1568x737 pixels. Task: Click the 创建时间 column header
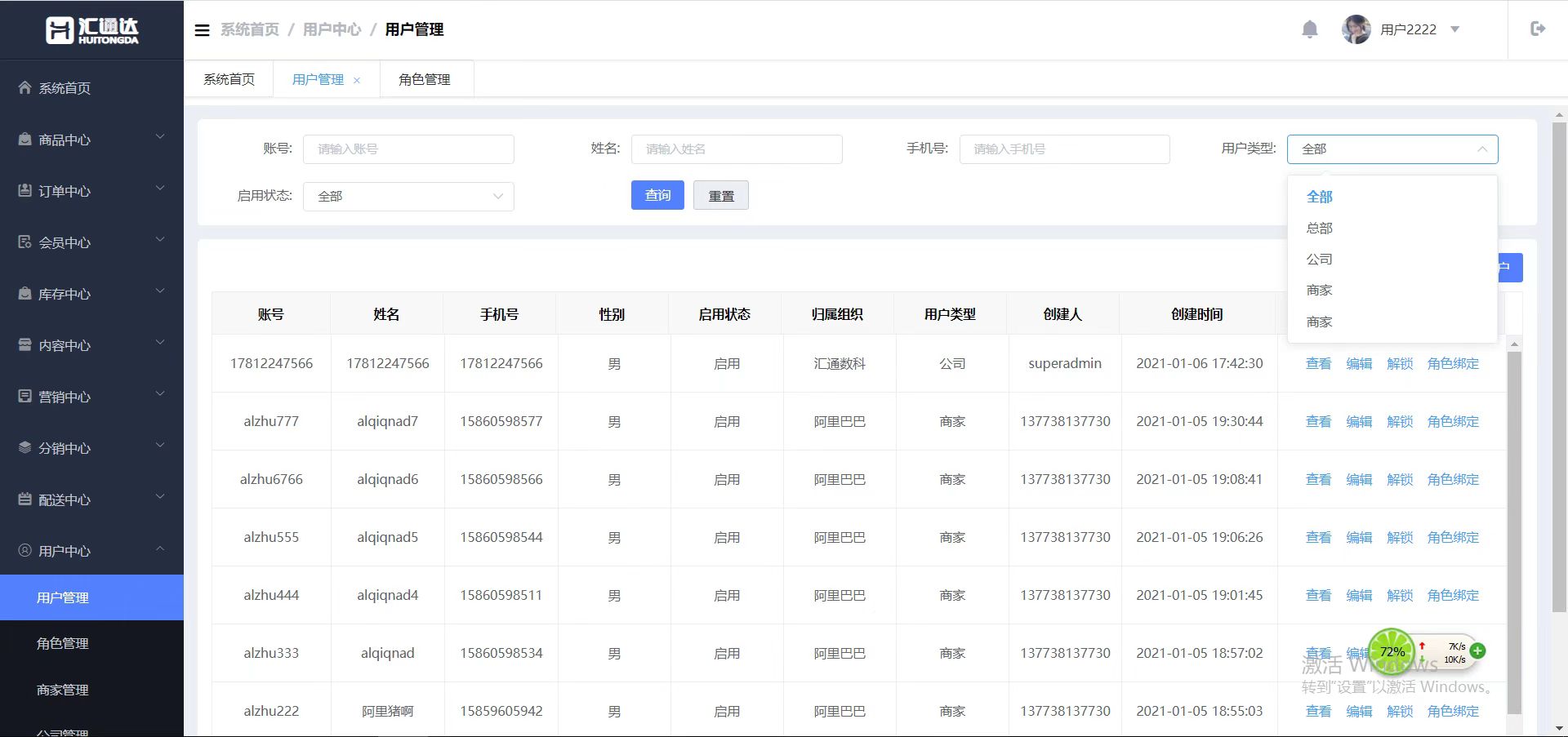[1197, 314]
